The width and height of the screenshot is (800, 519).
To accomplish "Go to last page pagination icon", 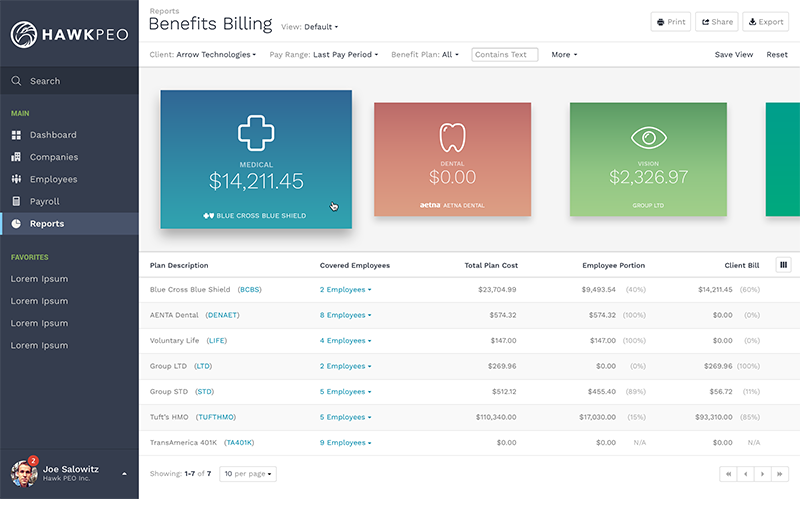I will 780,474.
